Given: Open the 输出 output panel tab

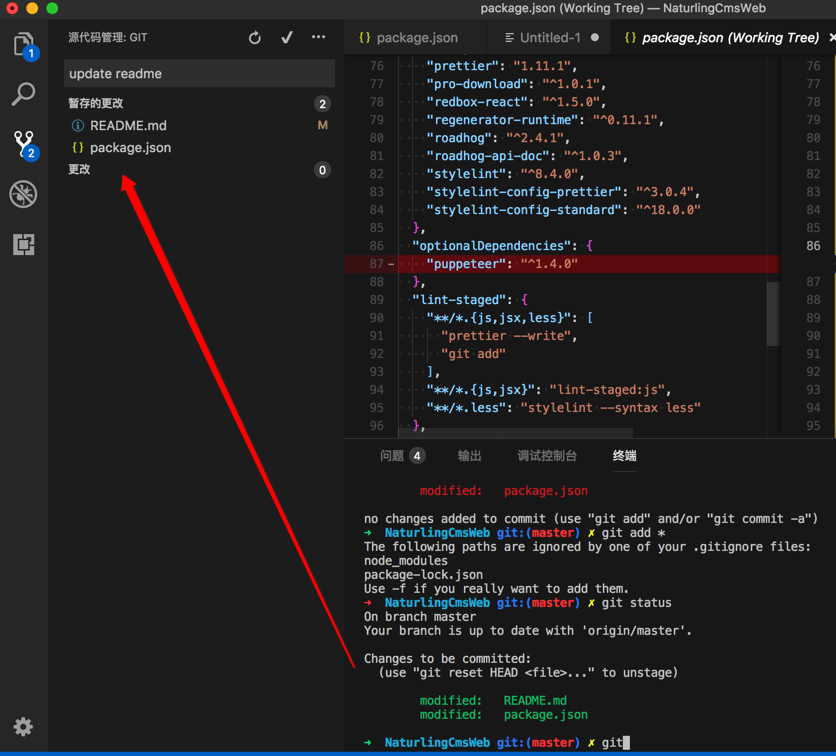Looking at the screenshot, I should coord(469,456).
